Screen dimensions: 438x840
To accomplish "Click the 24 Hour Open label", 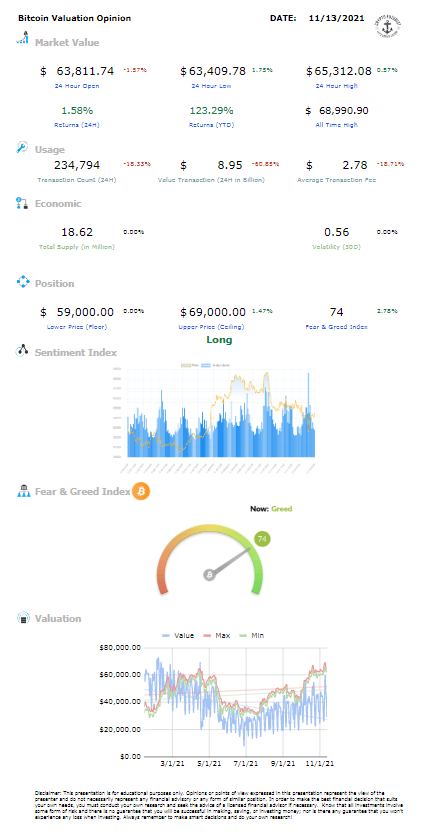I will (76, 86).
